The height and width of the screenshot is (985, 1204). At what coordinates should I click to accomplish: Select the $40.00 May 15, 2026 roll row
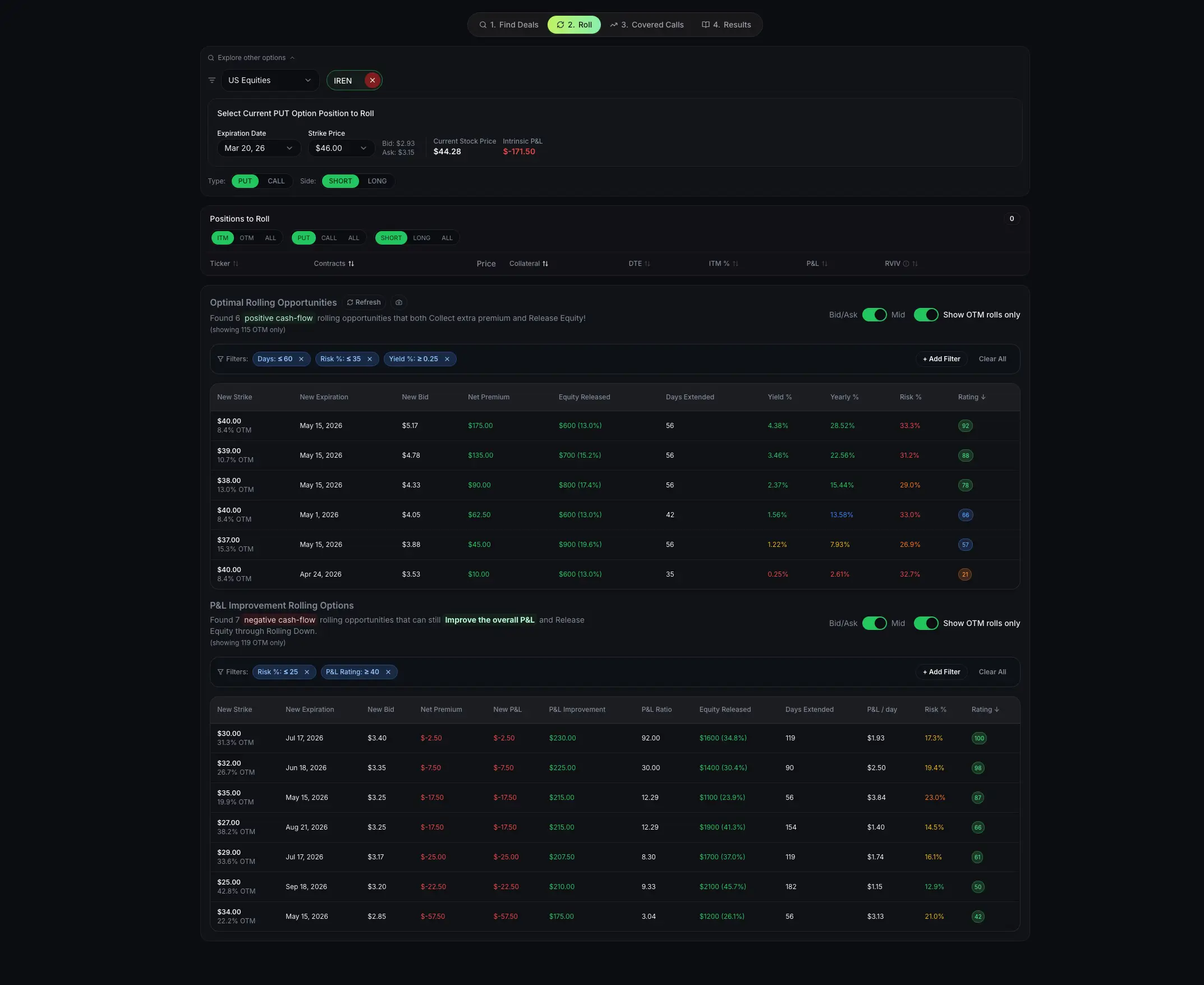click(x=614, y=426)
